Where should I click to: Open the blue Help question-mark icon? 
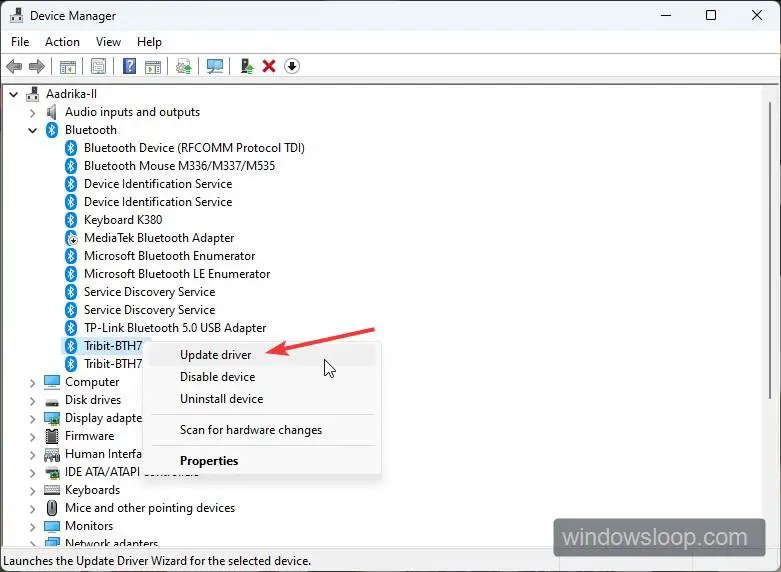pyautogui.click(x=130, y=66)
